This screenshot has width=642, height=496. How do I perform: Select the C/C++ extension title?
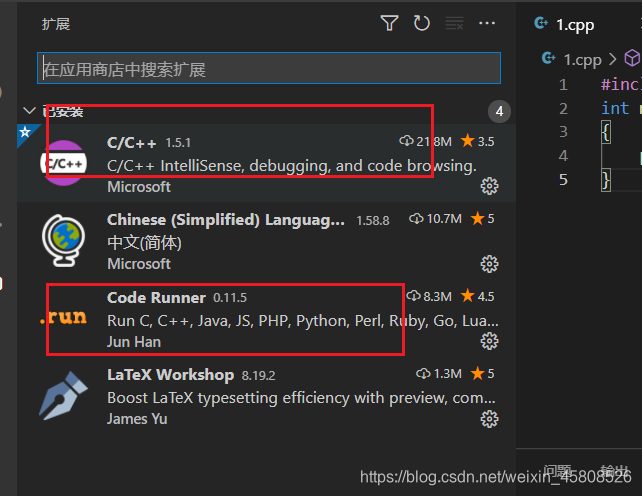coord(131,143)
